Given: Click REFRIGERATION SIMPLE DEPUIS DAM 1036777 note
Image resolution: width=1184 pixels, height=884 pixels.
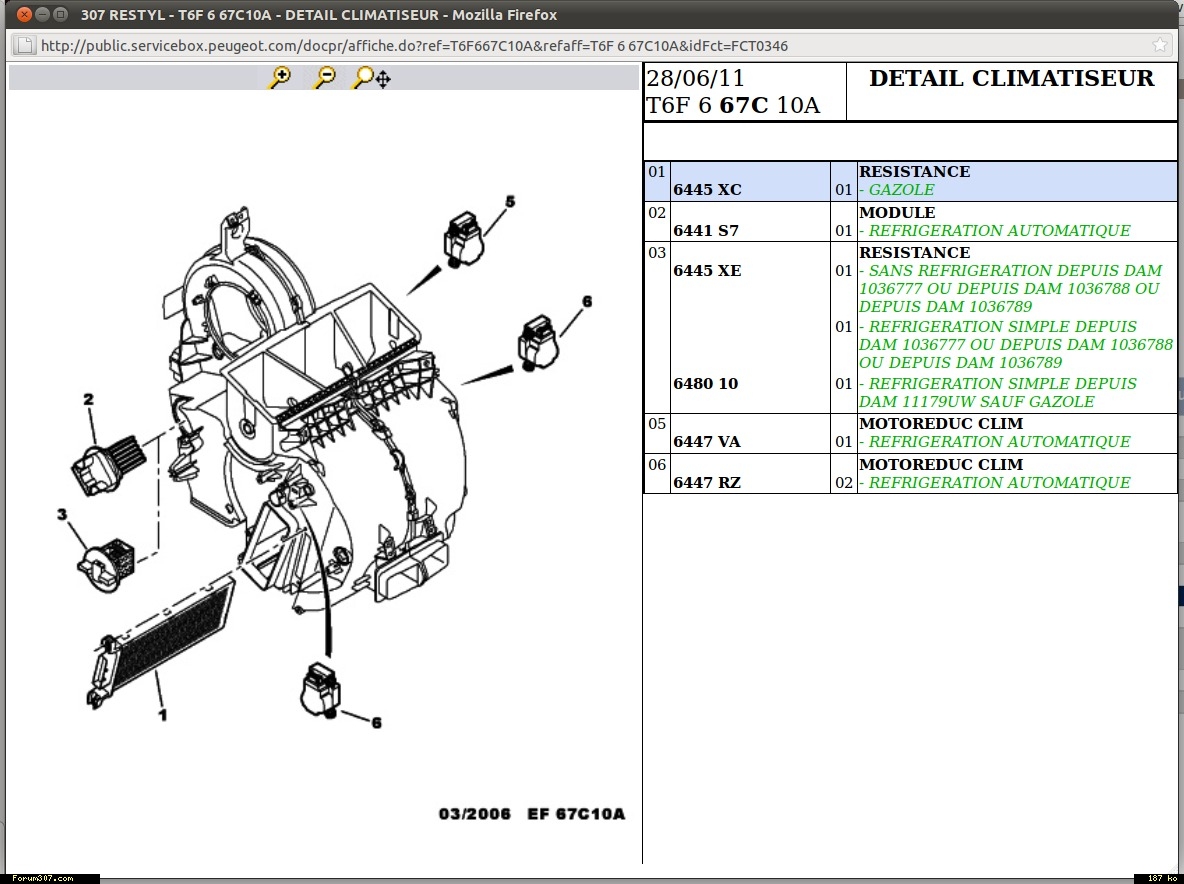Looking at the screenshot, I should 1016,344.
